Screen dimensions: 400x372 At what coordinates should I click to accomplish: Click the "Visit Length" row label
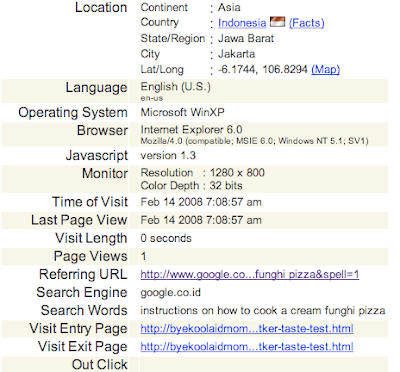pos(91,239)
